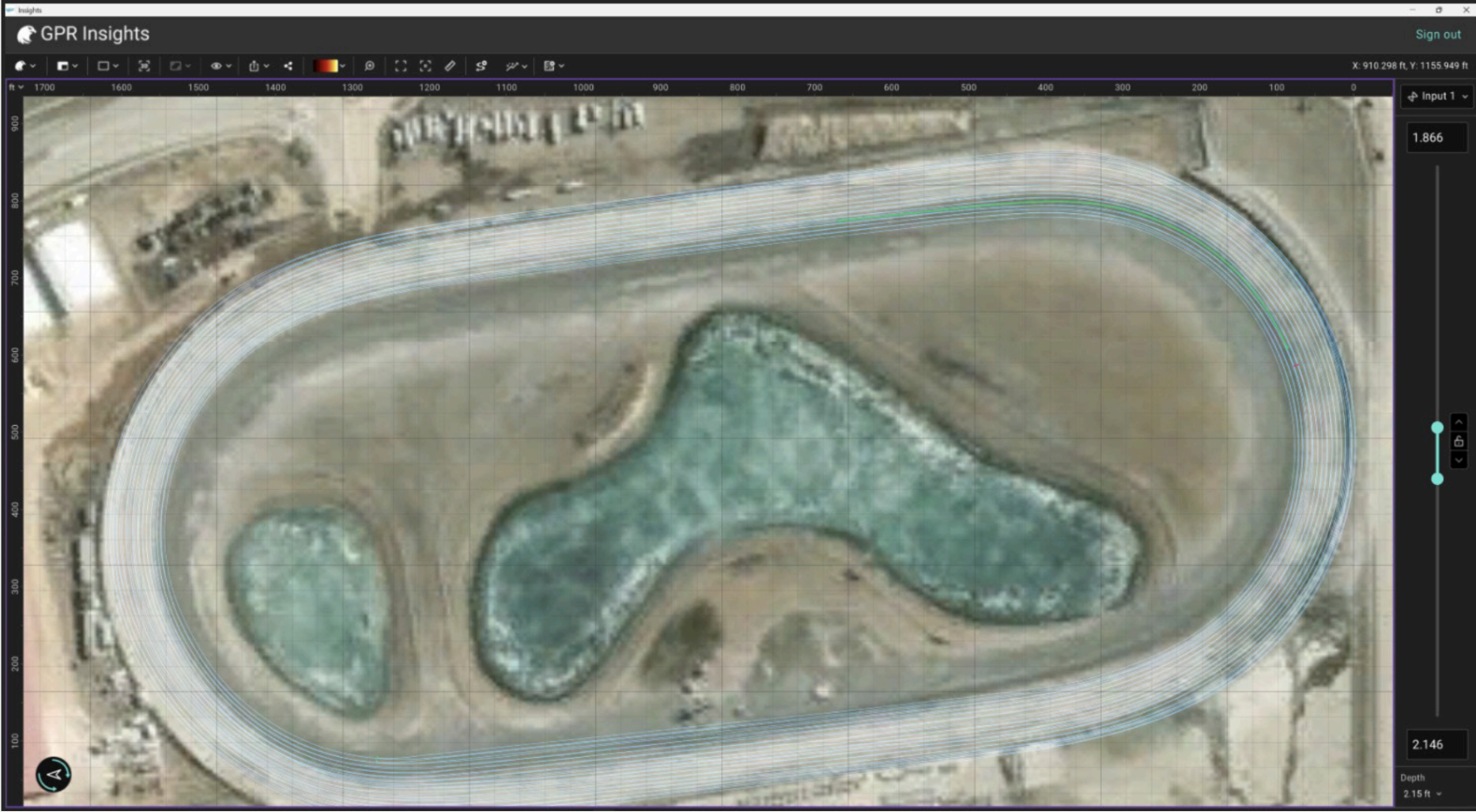Open the color palette gradient dropdown
The image size is (1476, 812).
click(330, 66)
